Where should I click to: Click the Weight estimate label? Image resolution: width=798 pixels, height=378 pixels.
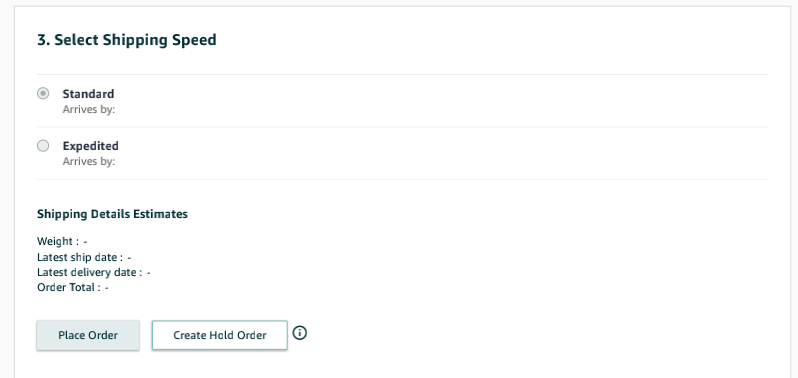point(58,241)
